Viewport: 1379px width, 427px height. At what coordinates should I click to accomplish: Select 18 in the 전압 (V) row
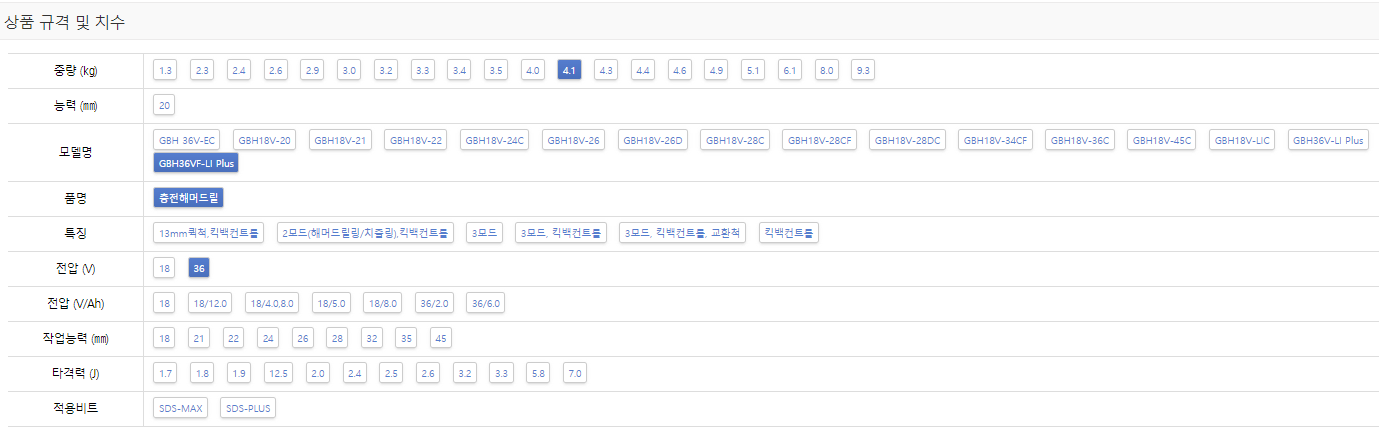click(x=165, y=268)
